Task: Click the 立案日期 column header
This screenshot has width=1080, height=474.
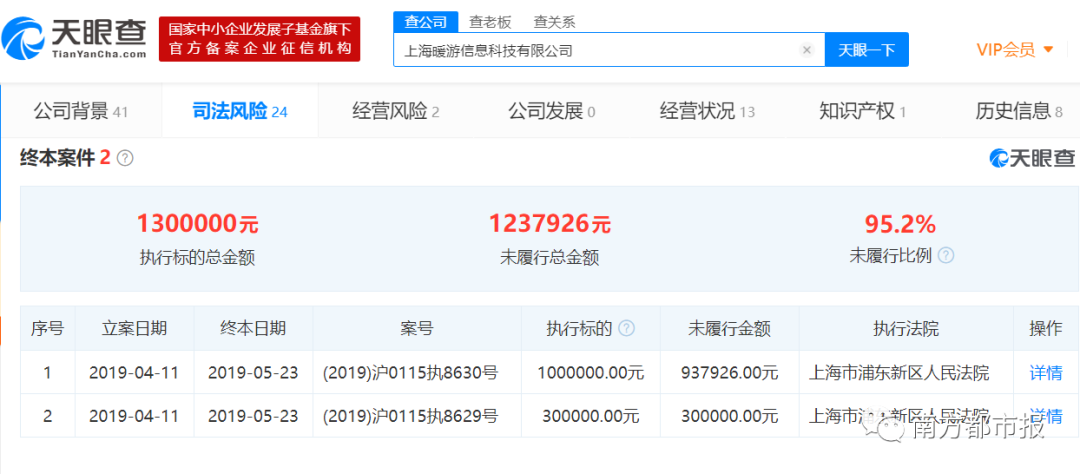Action: 134,329
